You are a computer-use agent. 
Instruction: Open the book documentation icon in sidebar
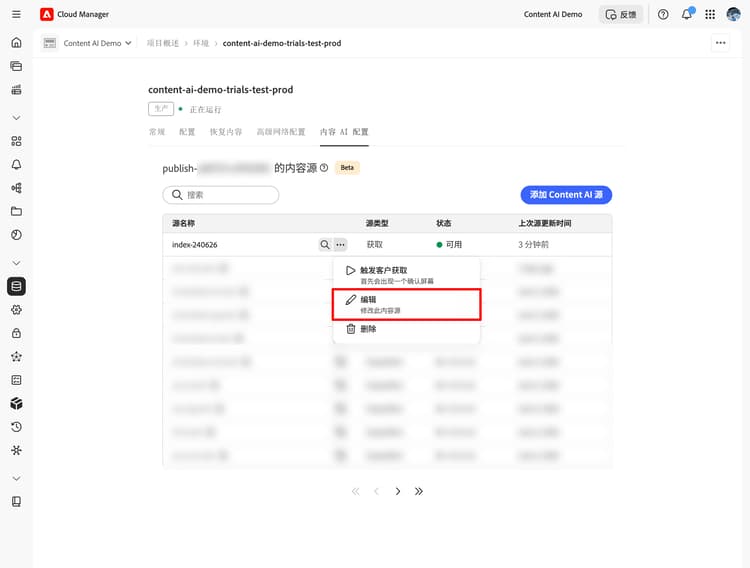coord(16,502)
